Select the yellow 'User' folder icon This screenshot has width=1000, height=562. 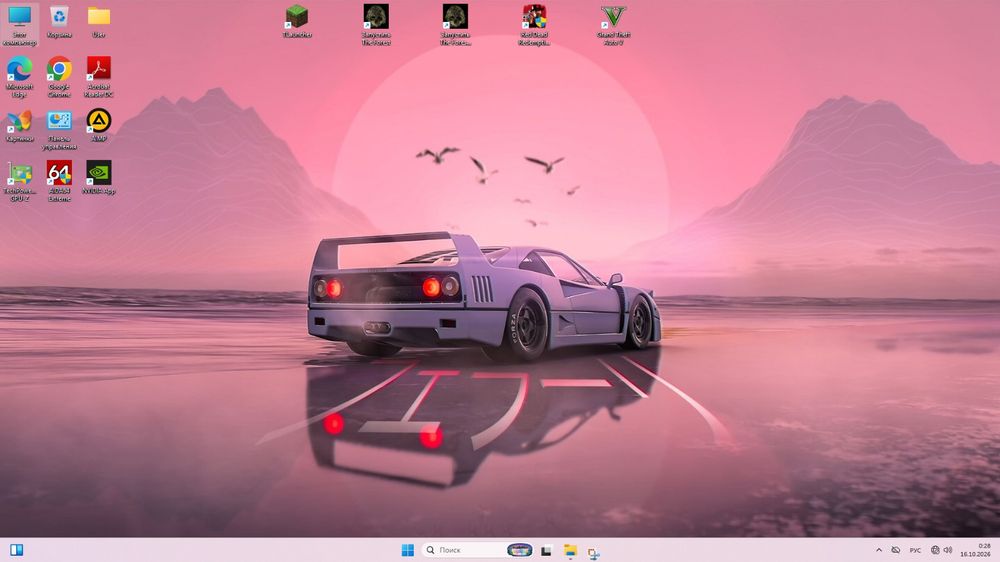(x=99, y=22)
